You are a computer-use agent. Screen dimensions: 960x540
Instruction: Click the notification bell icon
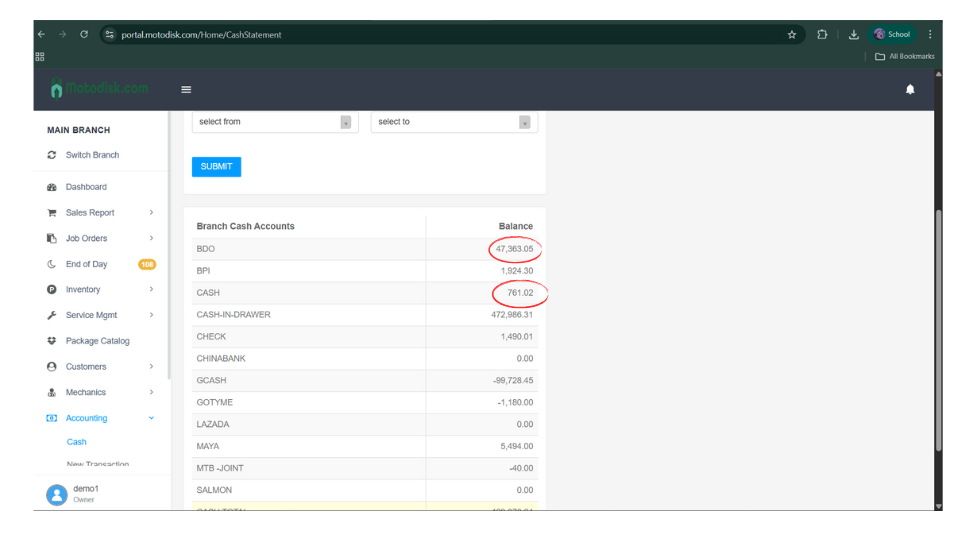coord(910,90)
